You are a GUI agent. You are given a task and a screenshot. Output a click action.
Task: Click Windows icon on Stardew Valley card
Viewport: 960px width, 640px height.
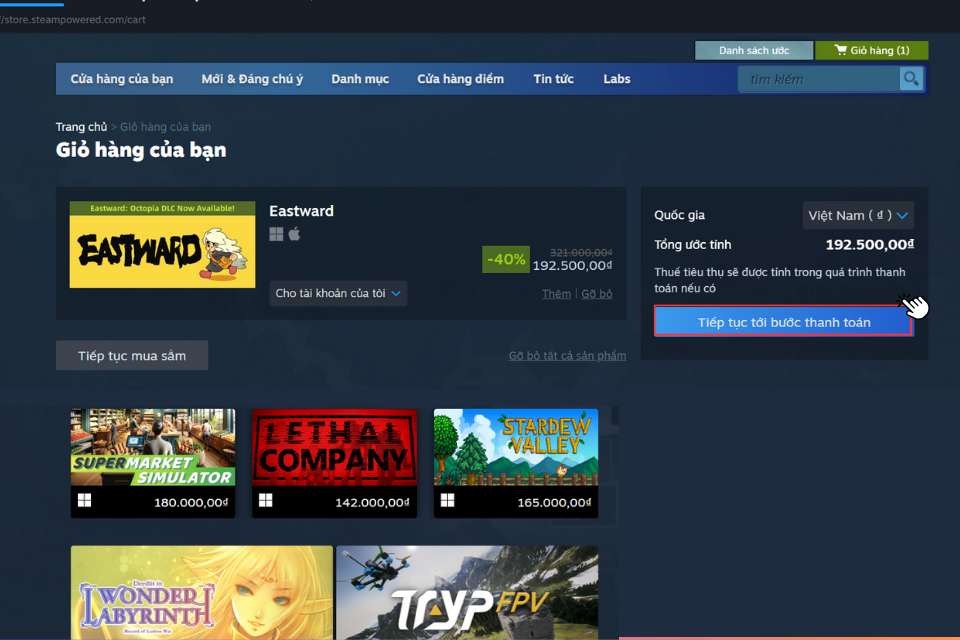click(448, 500)
